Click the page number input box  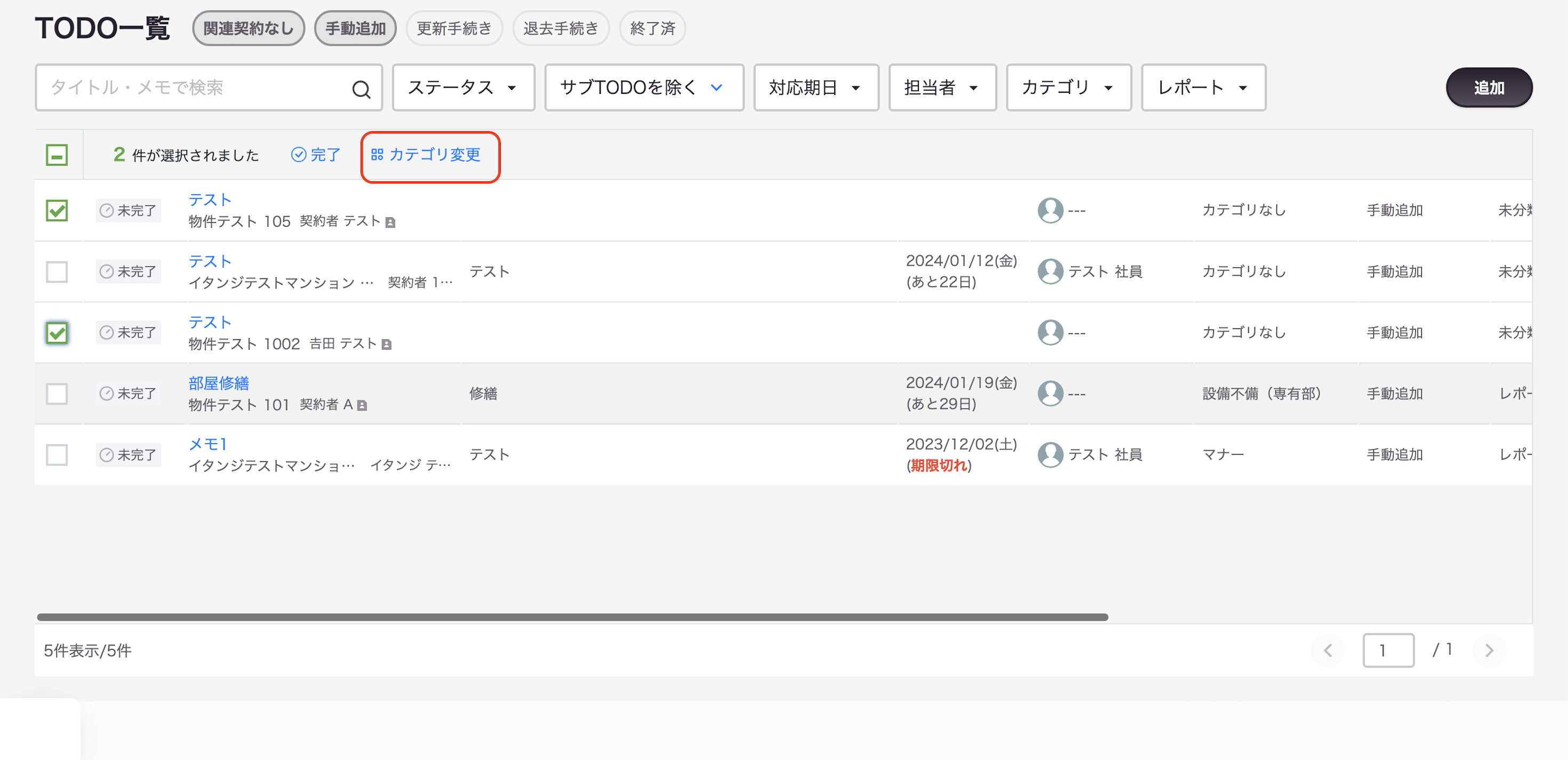tap(1388, 651)
